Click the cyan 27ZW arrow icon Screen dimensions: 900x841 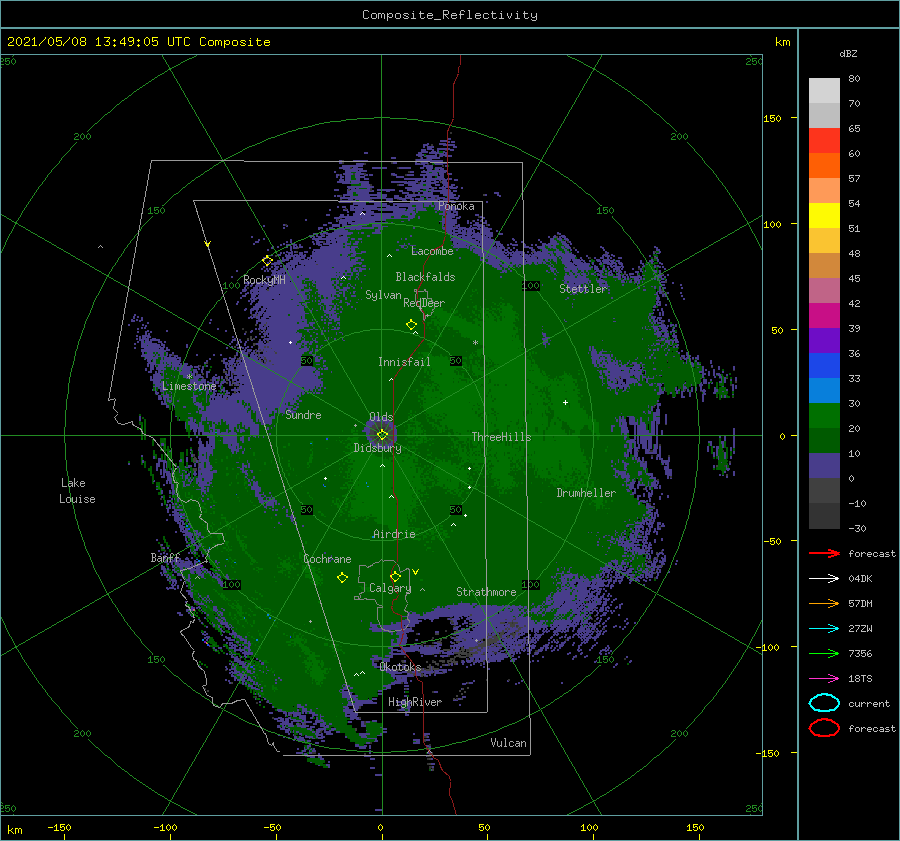tap(824, 629)
